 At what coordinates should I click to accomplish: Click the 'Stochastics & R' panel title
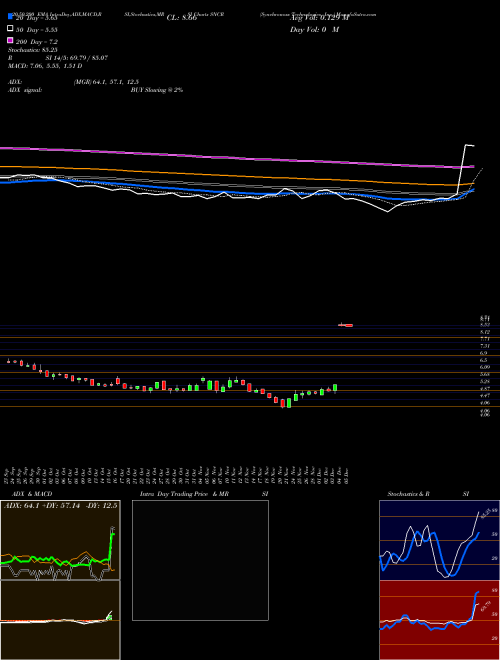[x=408, y=494]
